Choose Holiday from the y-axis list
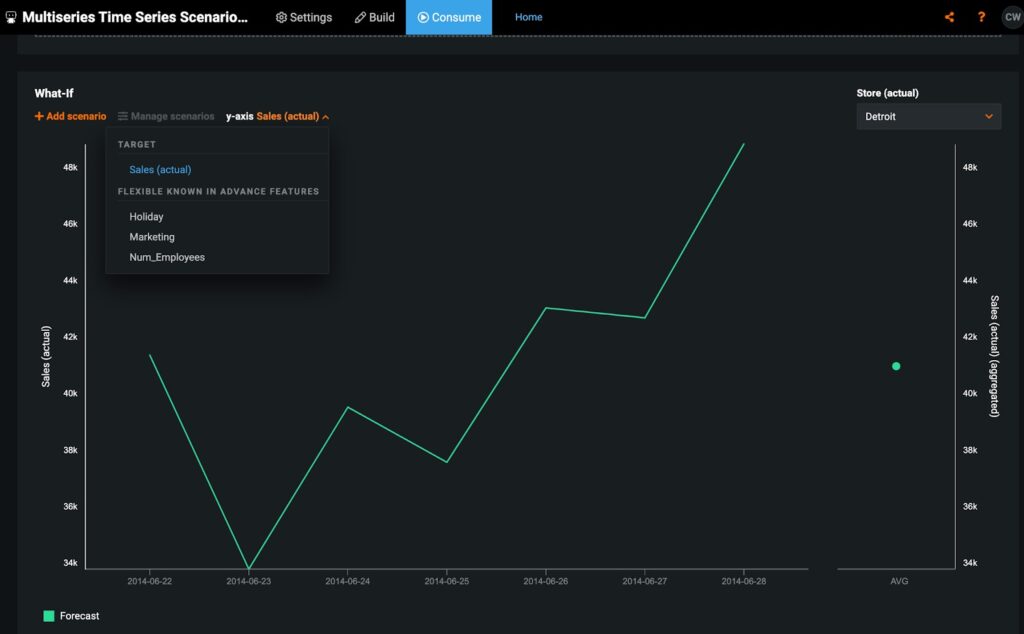Image resolution: width=1024 pixels, height=634 pixels. [x=146, y=217]
